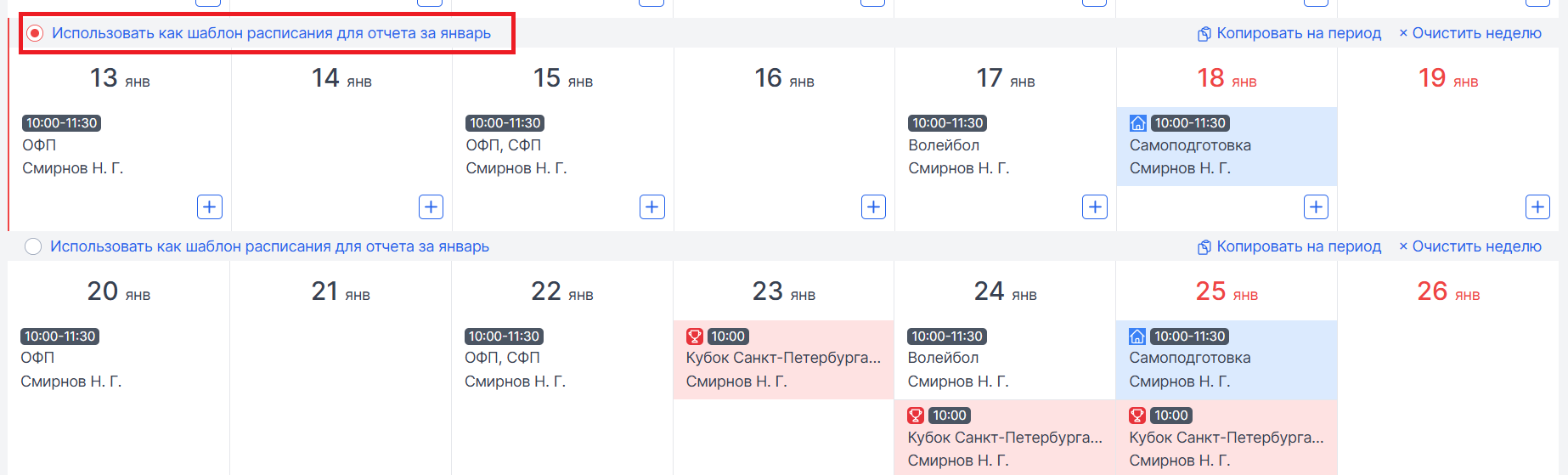Click Очистить неделю for week 20–26
Viewport: 1568px width, 475px height.
[1470, 246]
